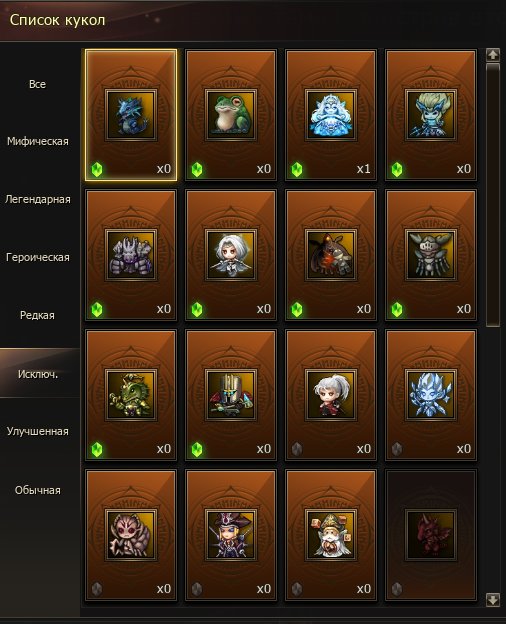The height and width of the screenshot is (624, 506).
Task: Pick the ice crystal spirit doll
Action: pyautogui.click(x=431, y=395)
